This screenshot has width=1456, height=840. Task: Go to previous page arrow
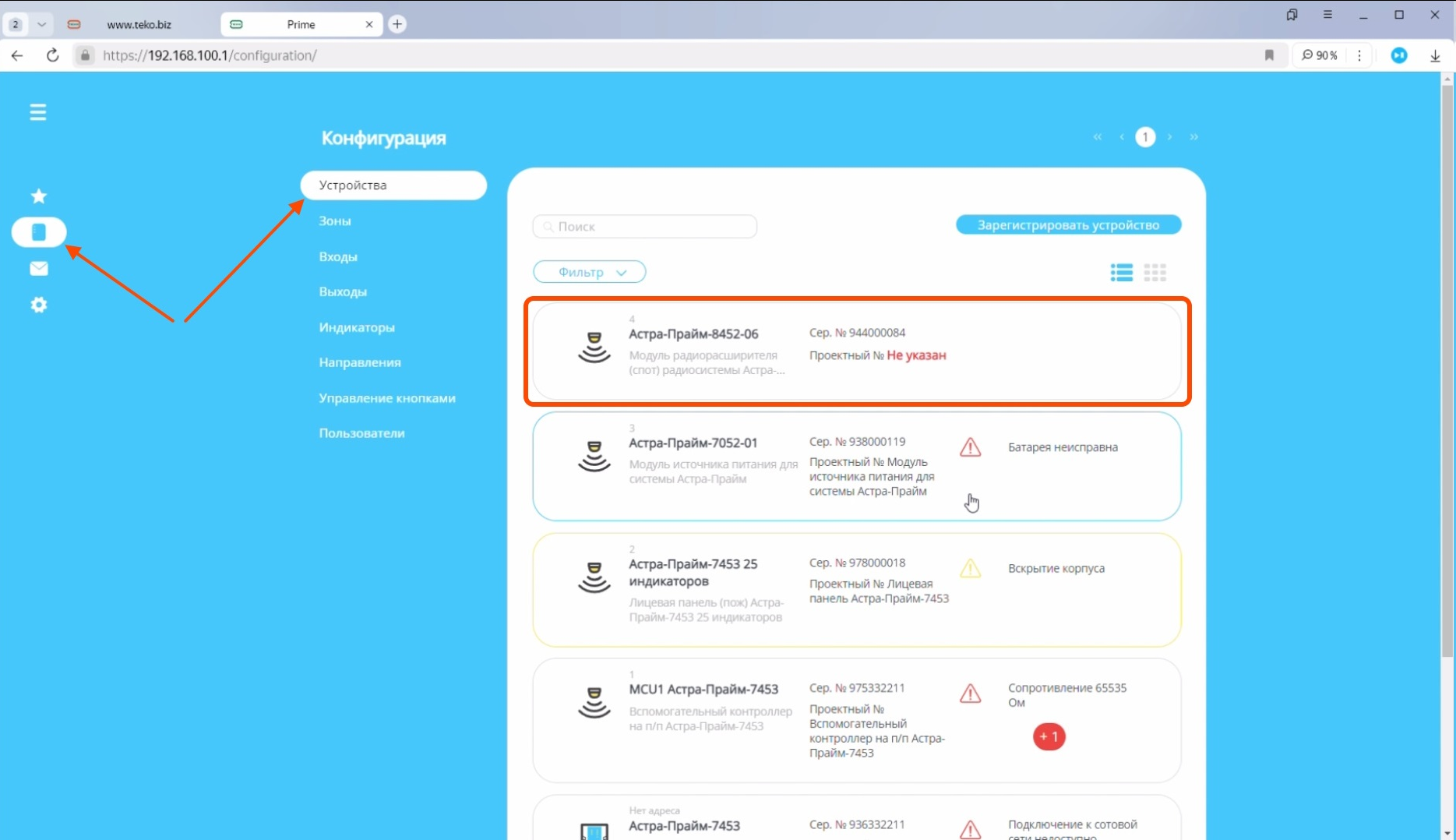[x=1122, y=137]
